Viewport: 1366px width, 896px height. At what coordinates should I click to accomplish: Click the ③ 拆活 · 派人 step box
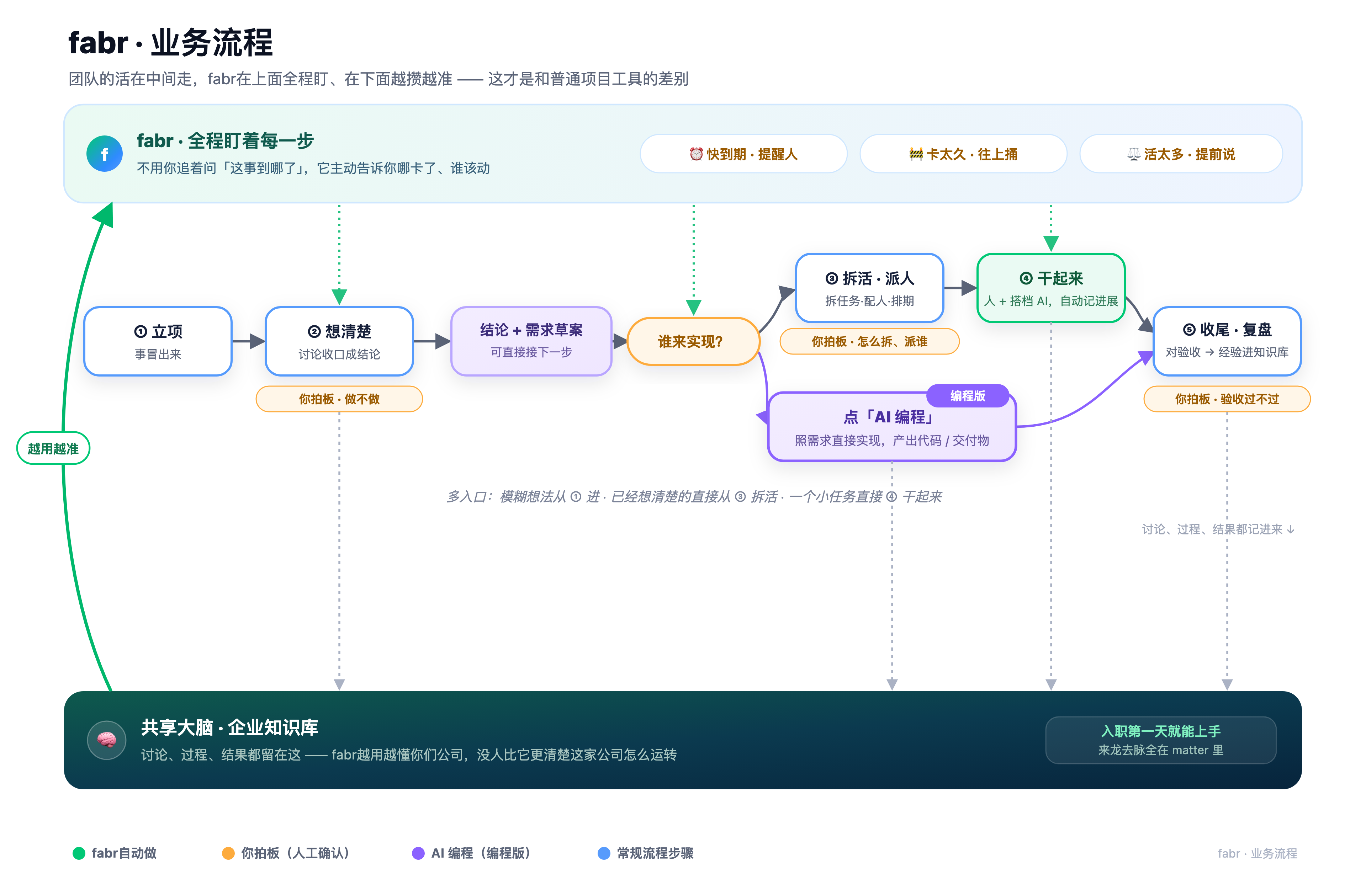point(869,288)
